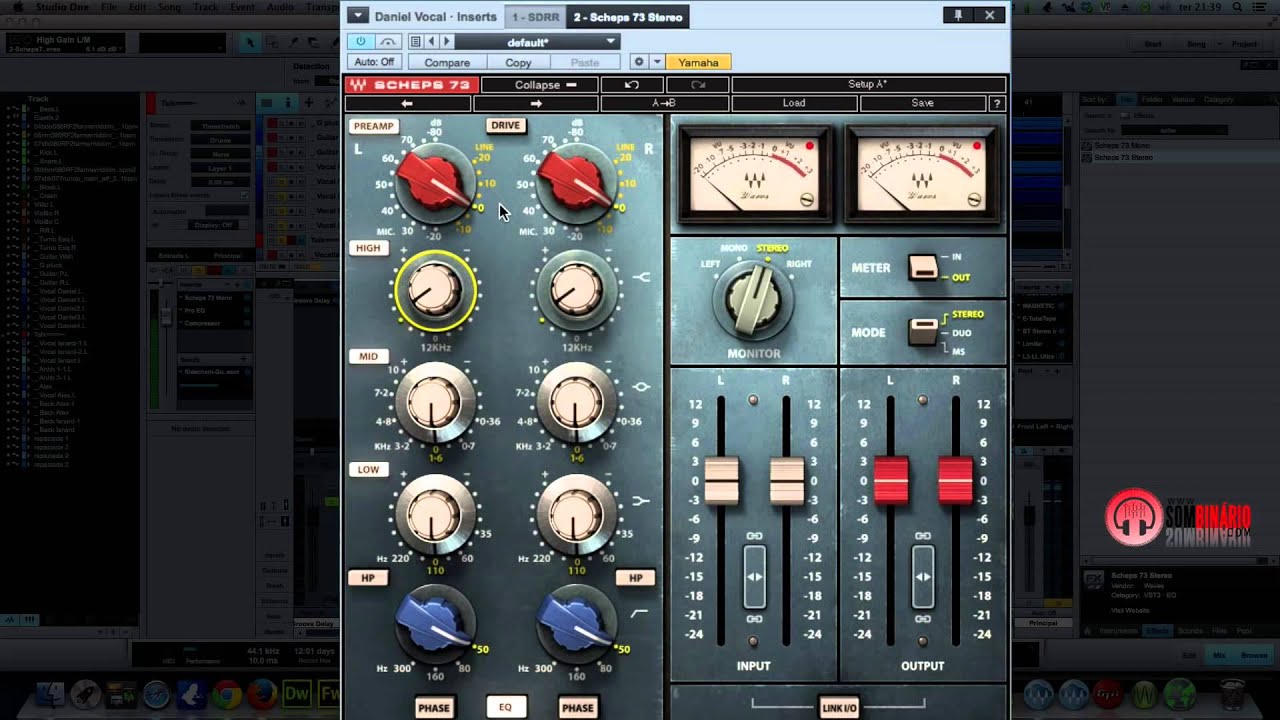This screenshot has width=1280, height=720.
Task: Click the right output red fader handle
Action: (x=955, y=481)
